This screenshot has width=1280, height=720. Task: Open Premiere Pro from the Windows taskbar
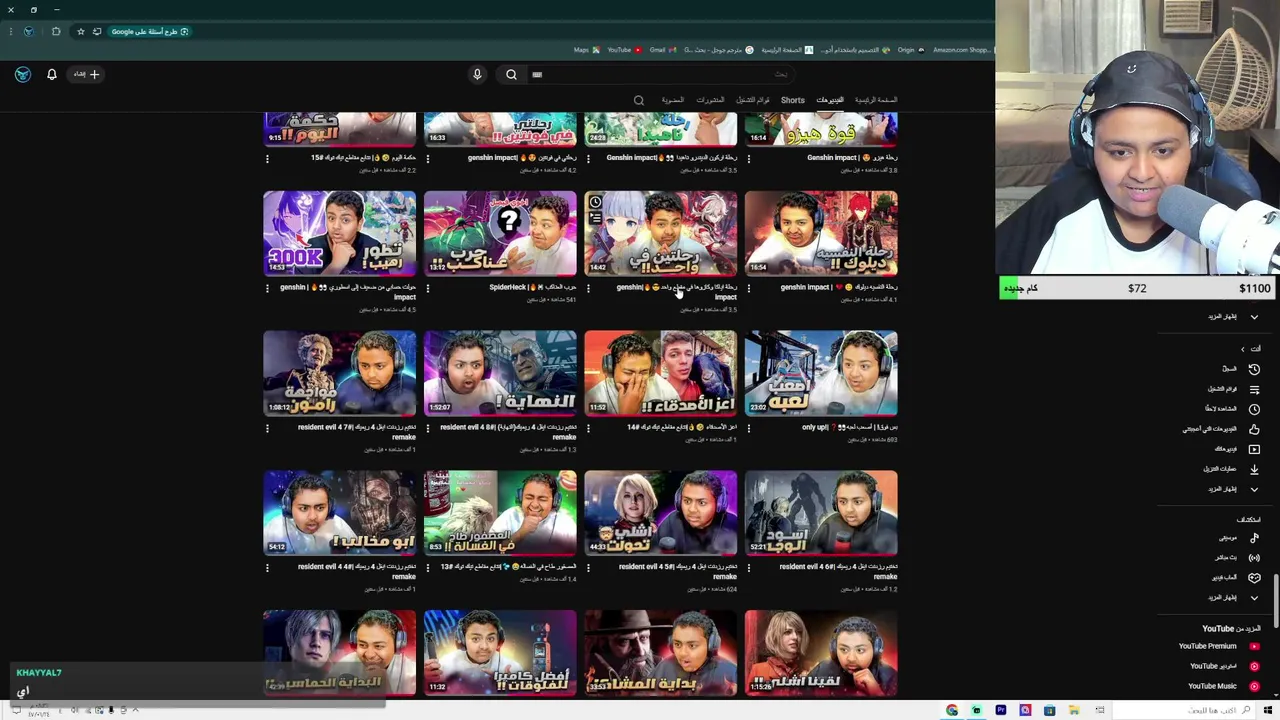1001,711
